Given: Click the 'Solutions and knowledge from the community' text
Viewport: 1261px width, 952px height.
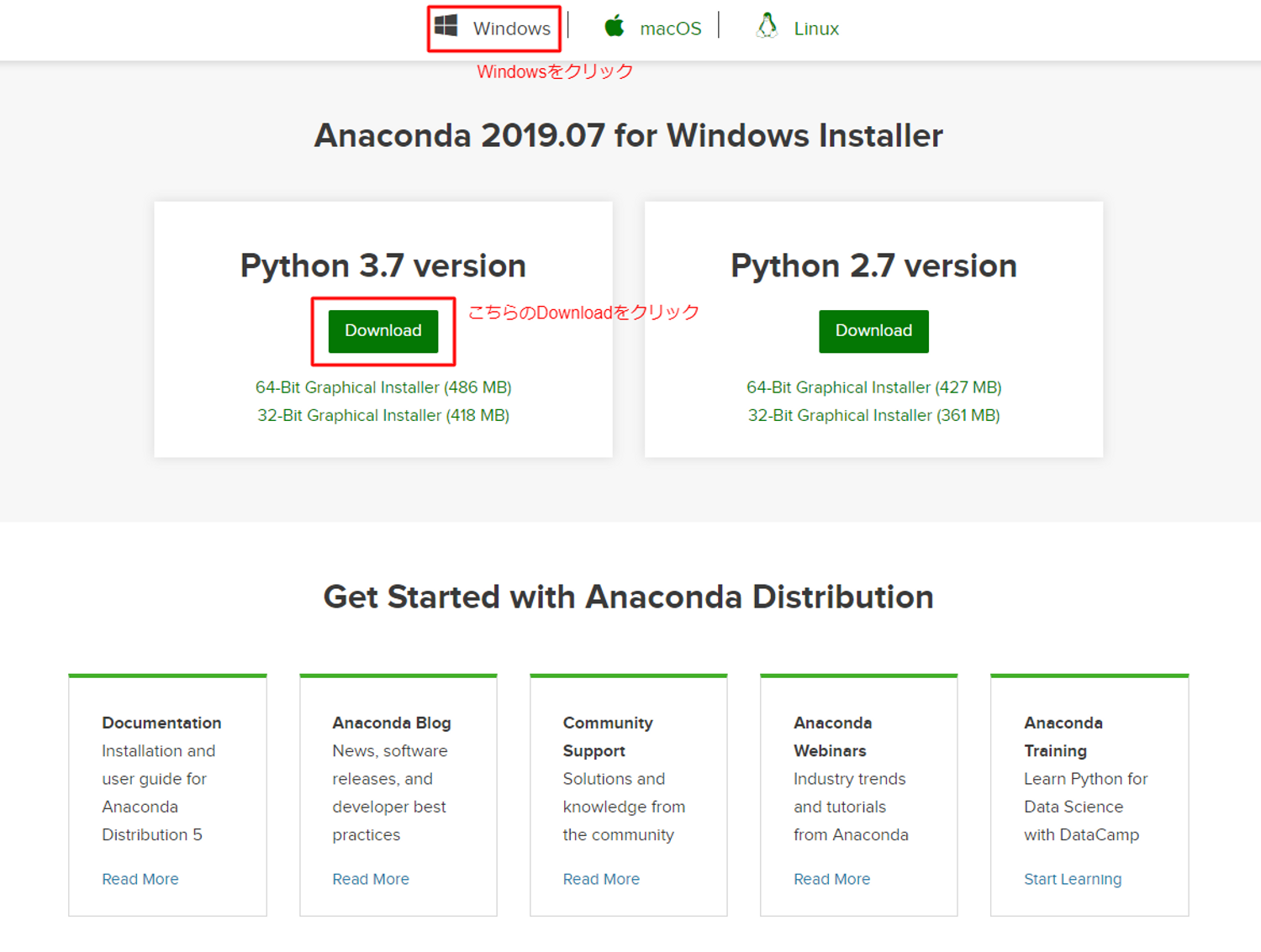Looking at the screenshot, I should 624,807.
